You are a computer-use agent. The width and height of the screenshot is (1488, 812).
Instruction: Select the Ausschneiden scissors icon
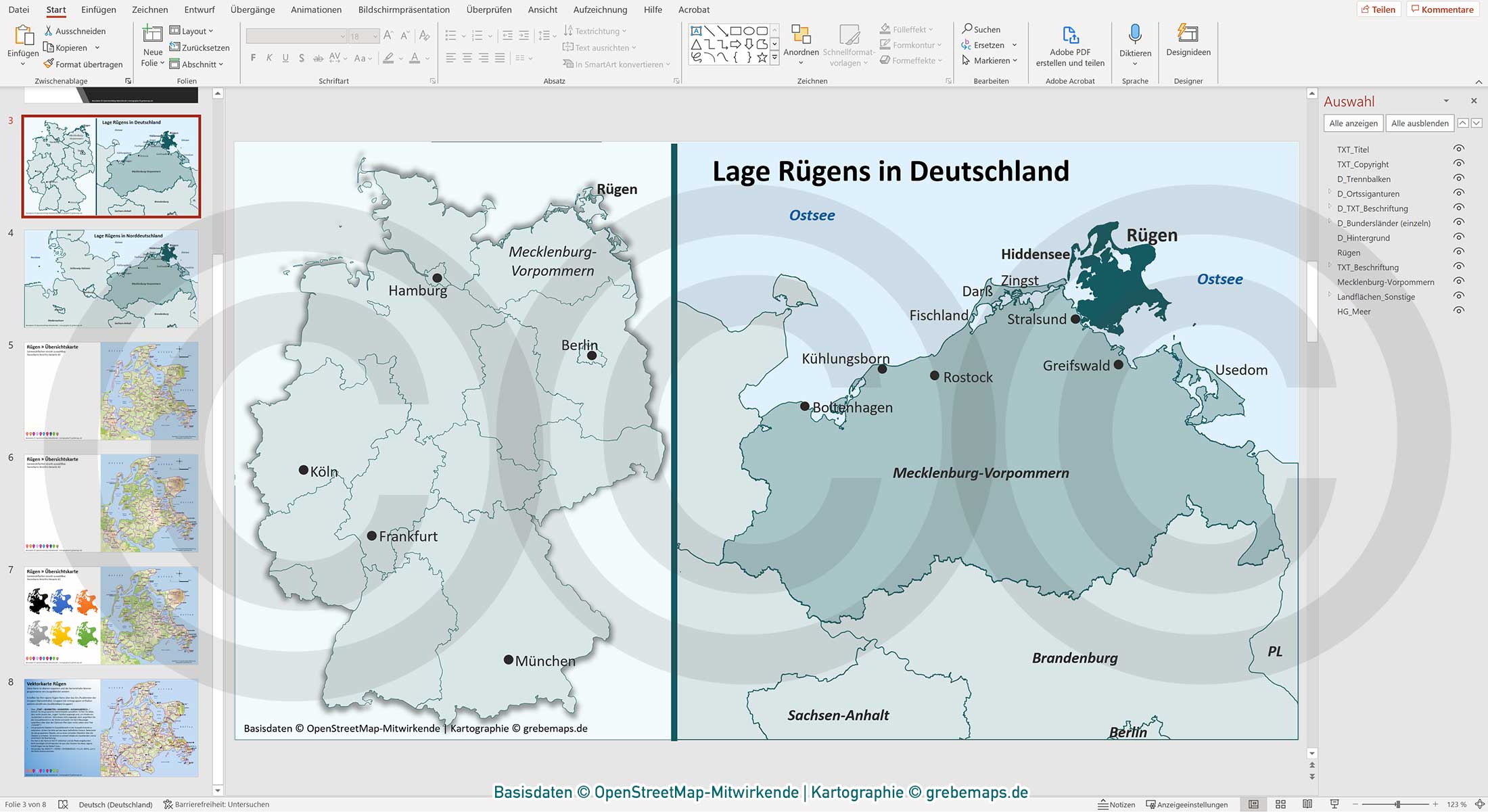[48, 30]
